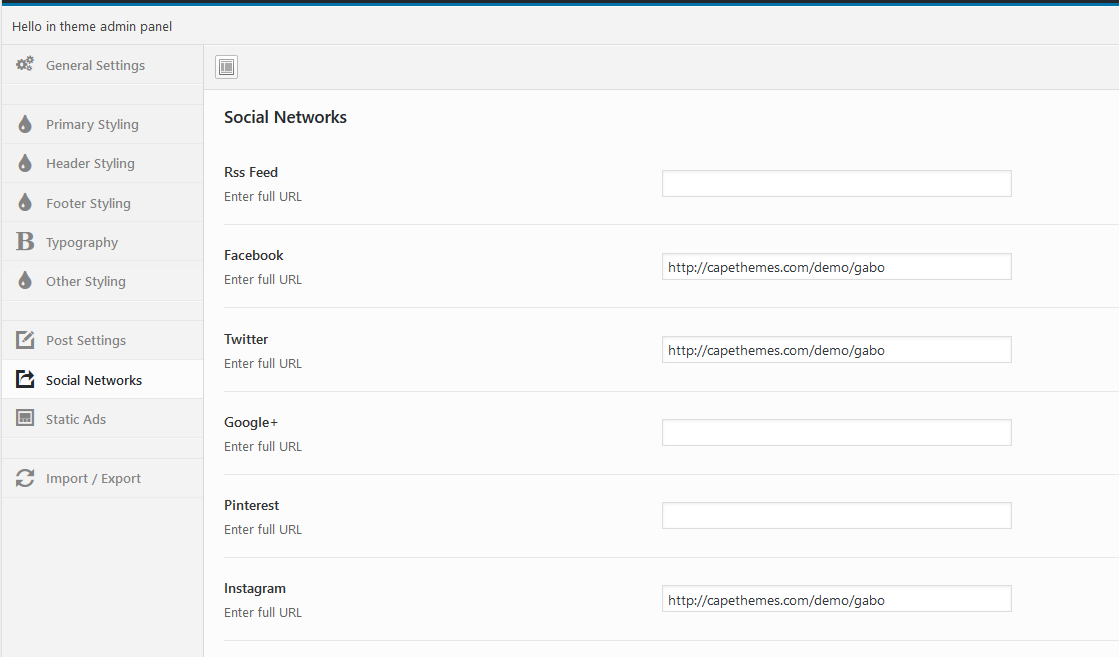
Task: Click the Header Styling droplet icon
Action: click(25, 164)
